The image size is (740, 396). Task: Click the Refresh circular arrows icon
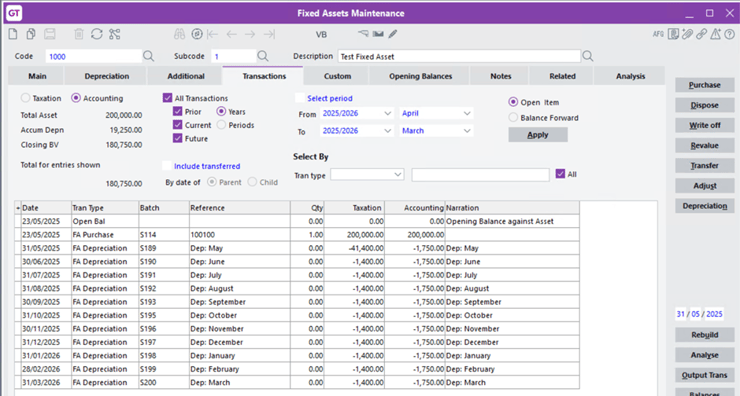click(x=97, y=34)
